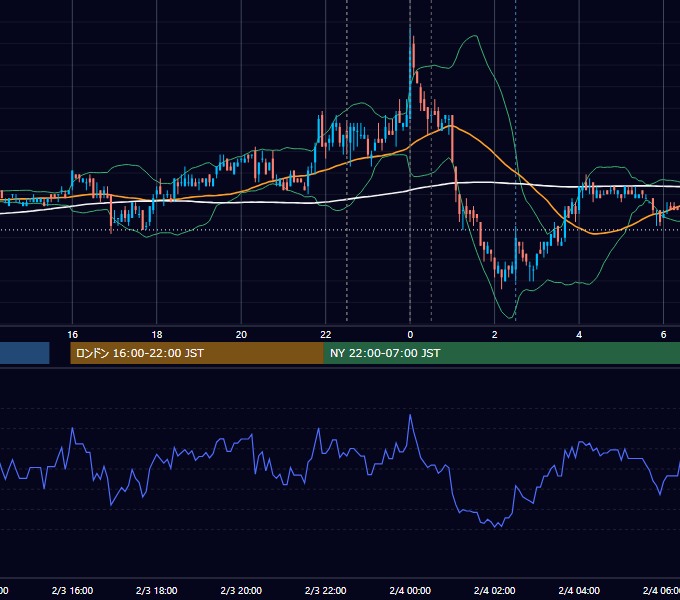680x600 pixels.
Task: Click the oscillator peak at 2/4 00:00
Action: pos(410,415)
